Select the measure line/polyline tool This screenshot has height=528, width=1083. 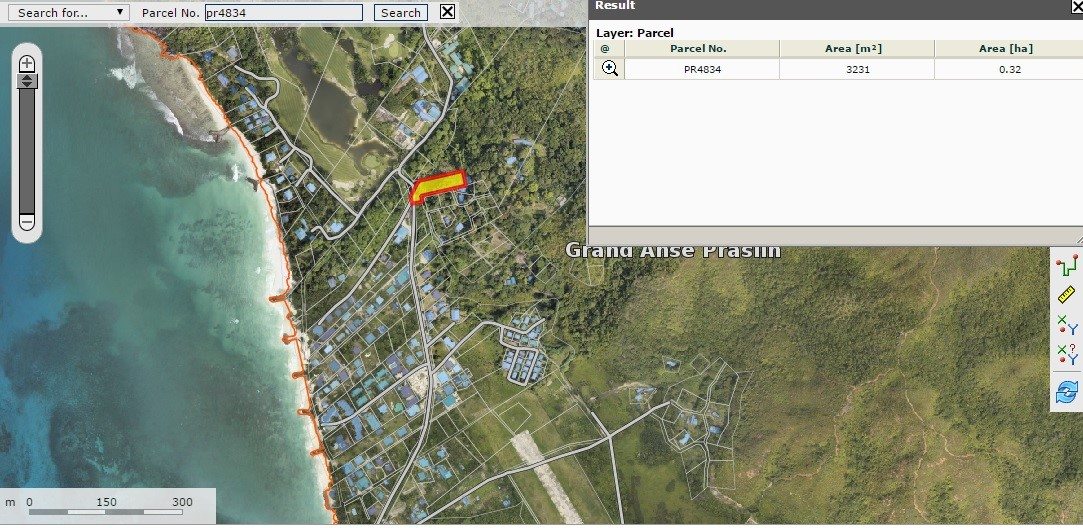coord(1067,265)
